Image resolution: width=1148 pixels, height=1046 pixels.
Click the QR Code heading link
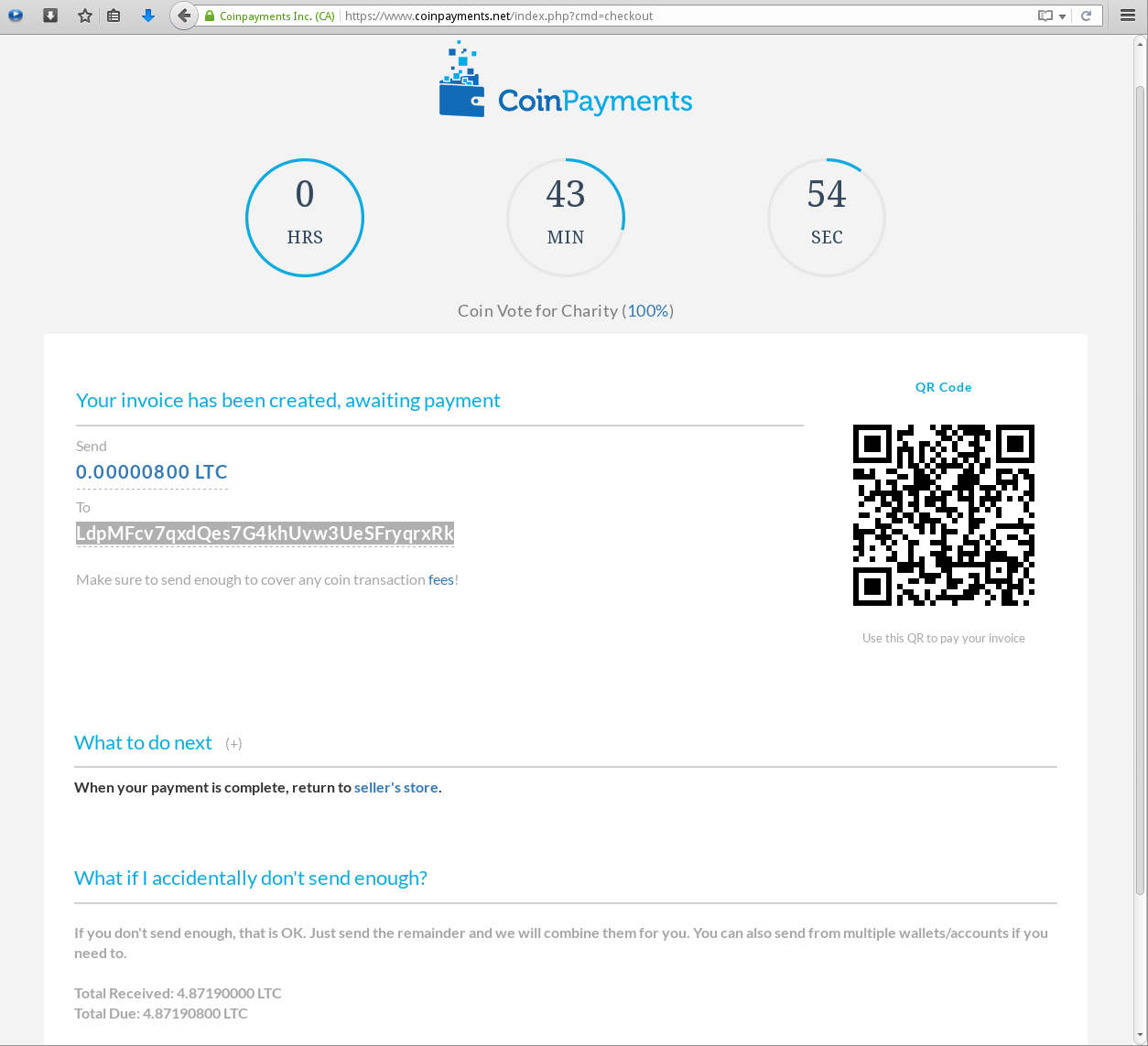(x=944, y=387)
